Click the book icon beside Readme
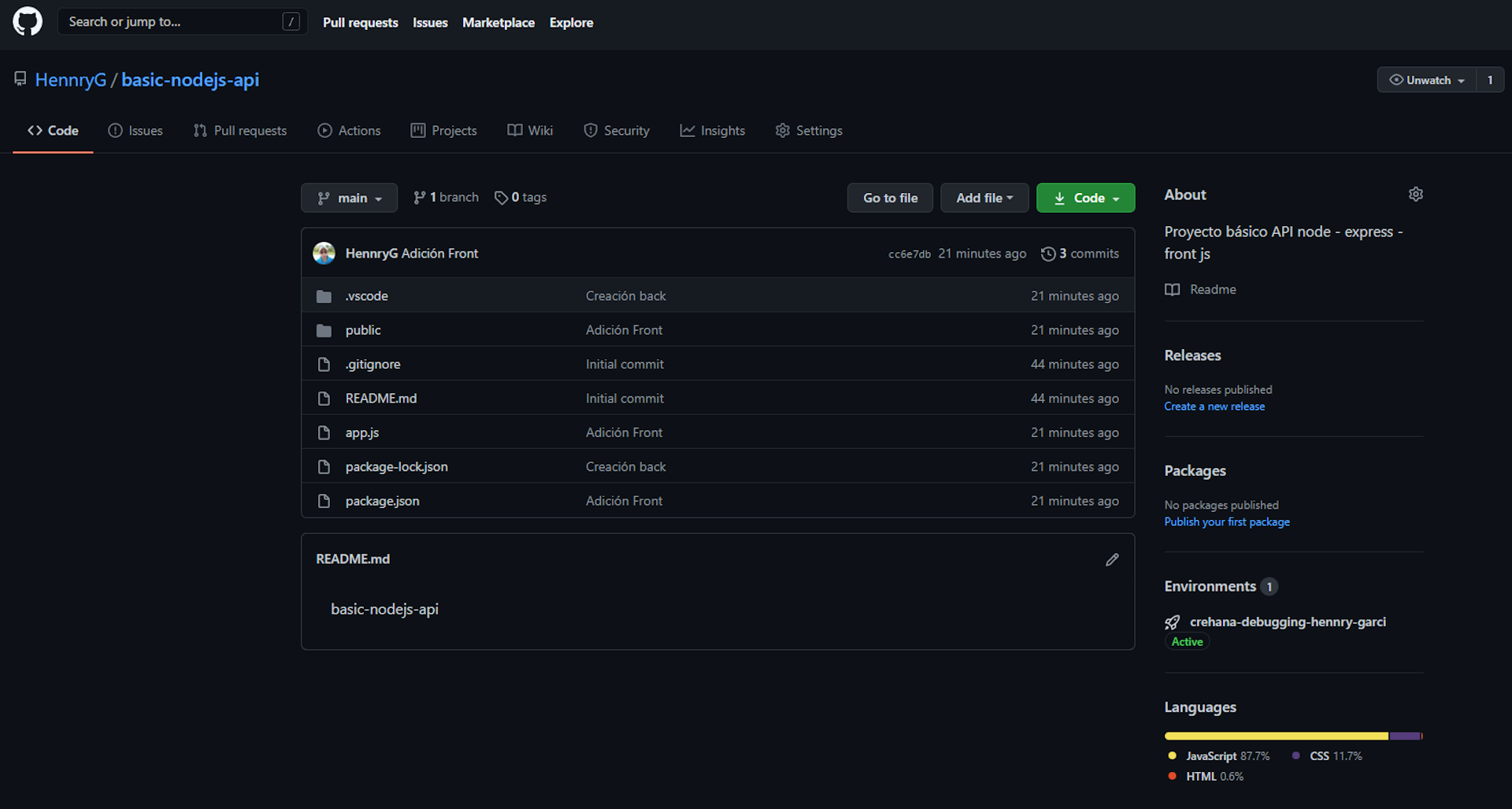Image resolution: width=1512 pixels, height=809 pixels. (x=1172, y=290)
